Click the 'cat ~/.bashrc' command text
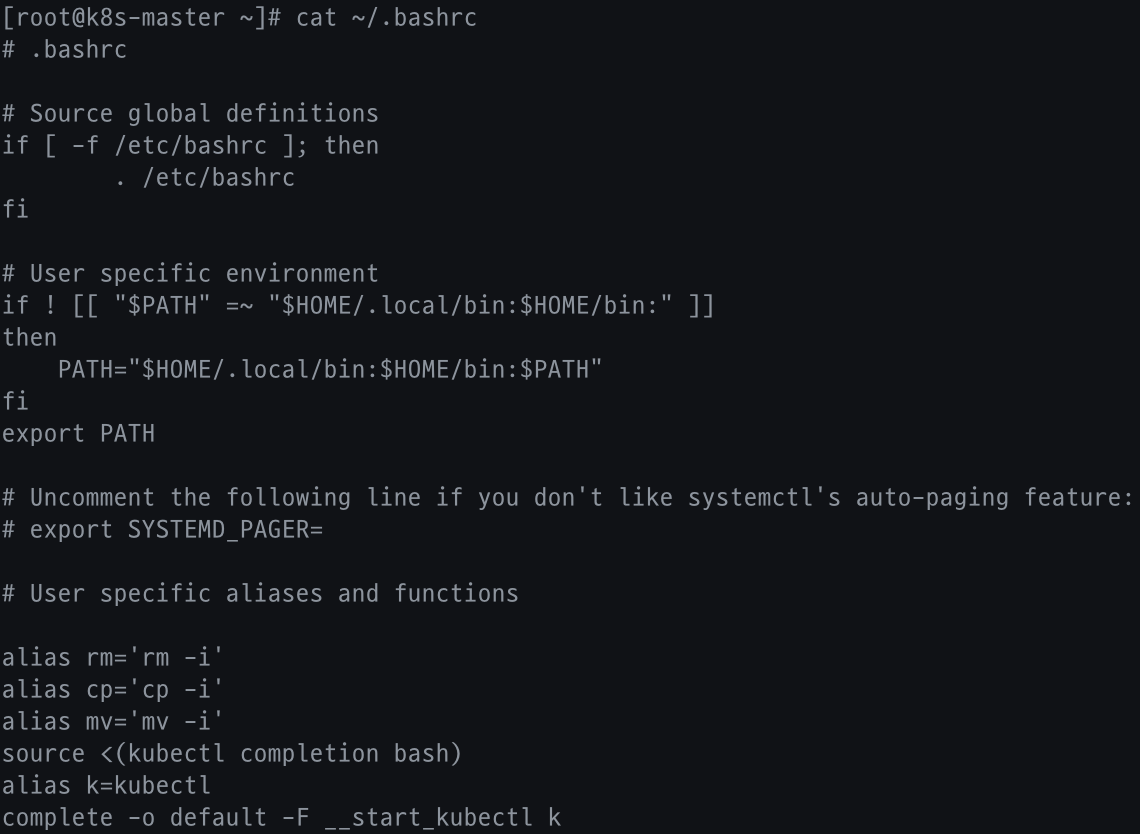 tap(386, 18)
